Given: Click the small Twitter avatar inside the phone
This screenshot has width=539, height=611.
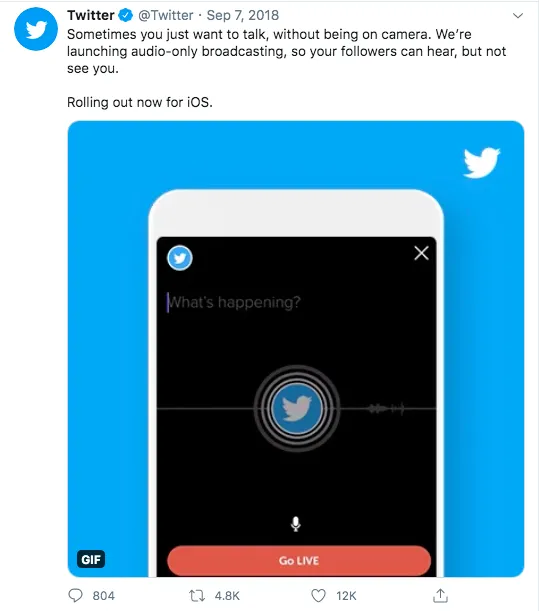Looking at the screenshot, I should click(180, 258).
